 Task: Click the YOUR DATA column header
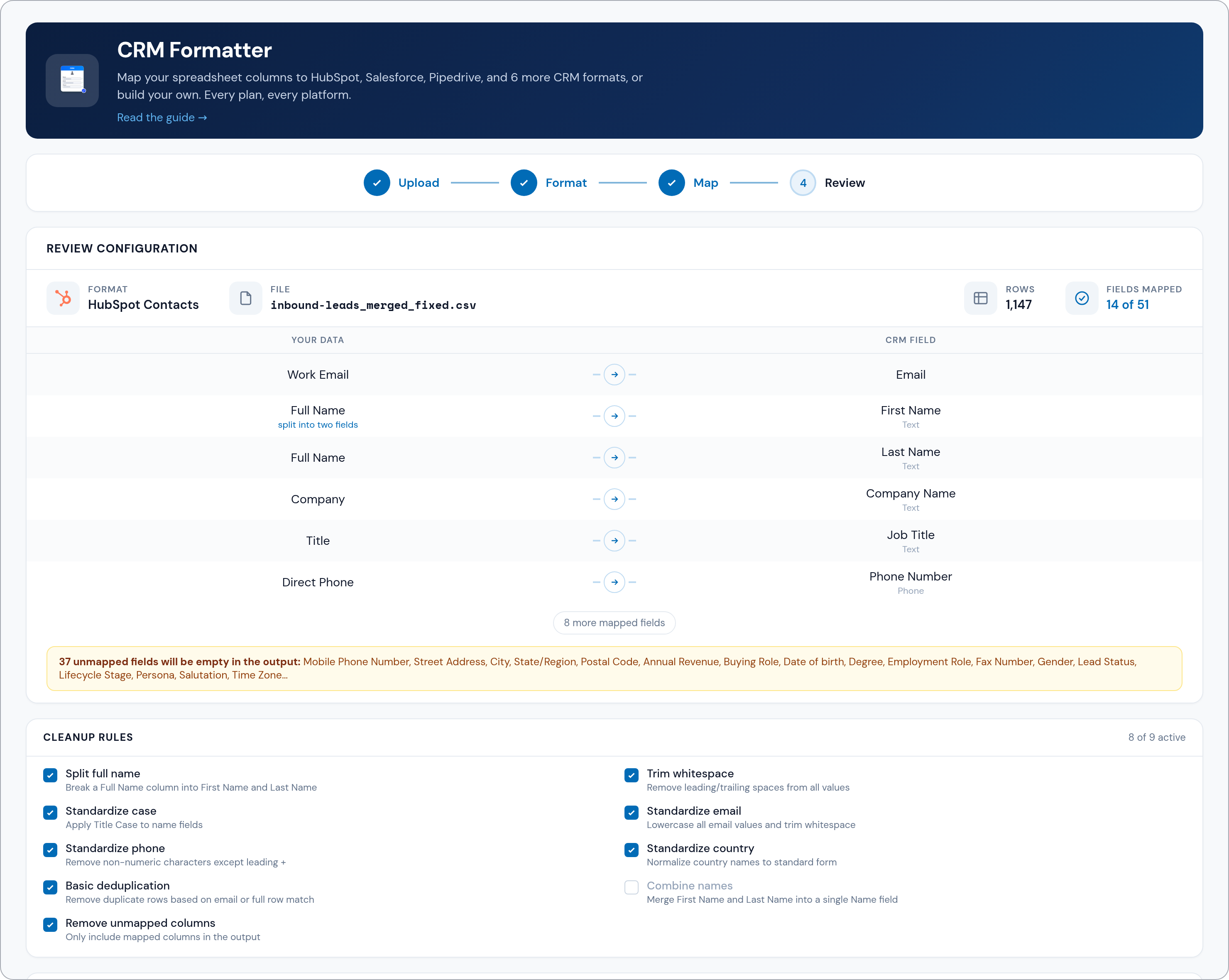coord(318,340)
